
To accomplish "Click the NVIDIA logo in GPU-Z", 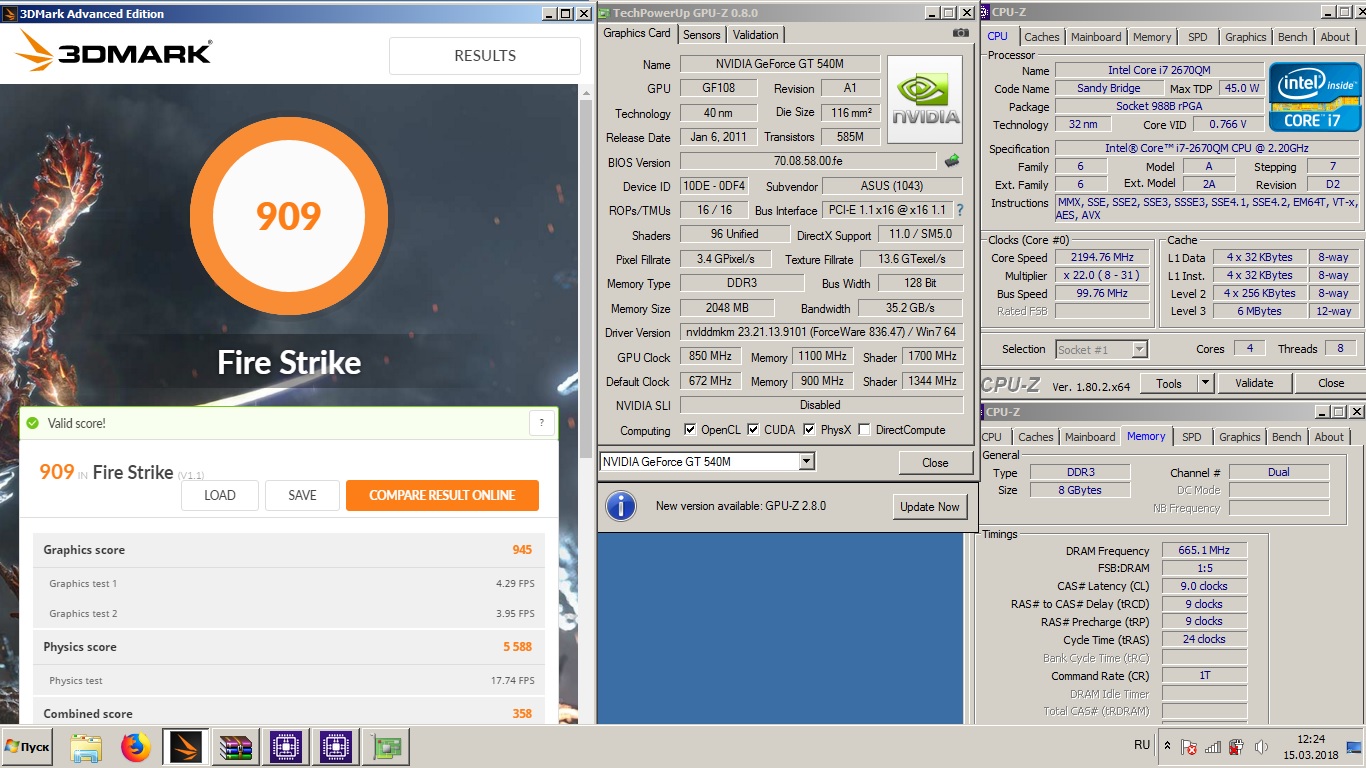I will 925,100.
